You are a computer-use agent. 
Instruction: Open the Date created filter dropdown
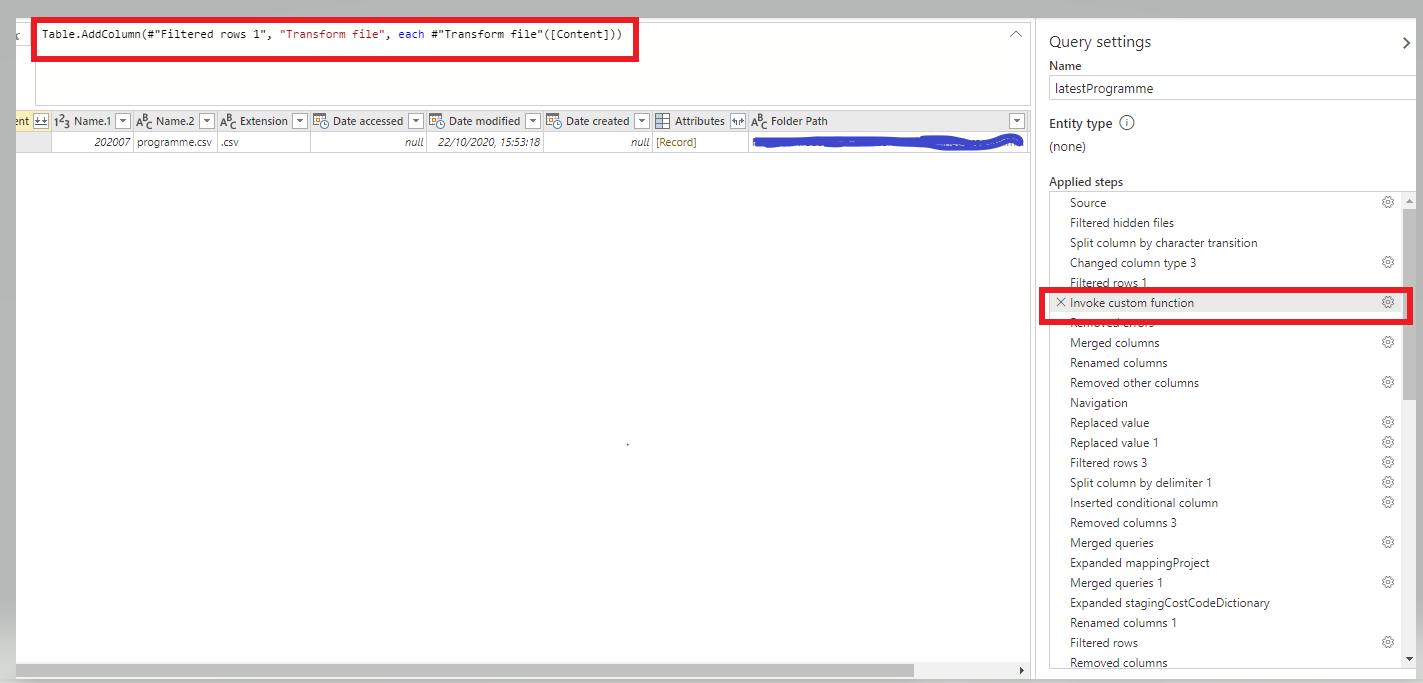642,121
